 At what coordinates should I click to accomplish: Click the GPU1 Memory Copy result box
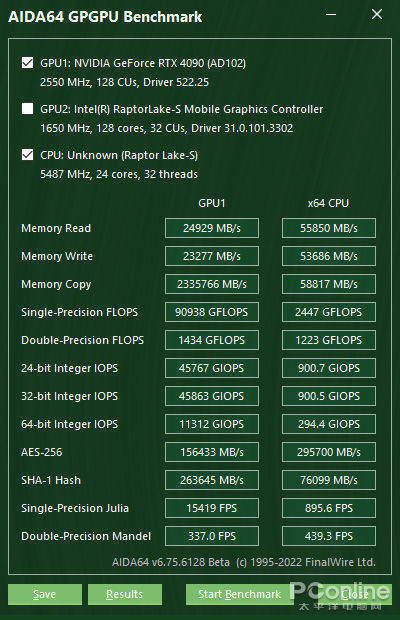[x=212, y=284]
